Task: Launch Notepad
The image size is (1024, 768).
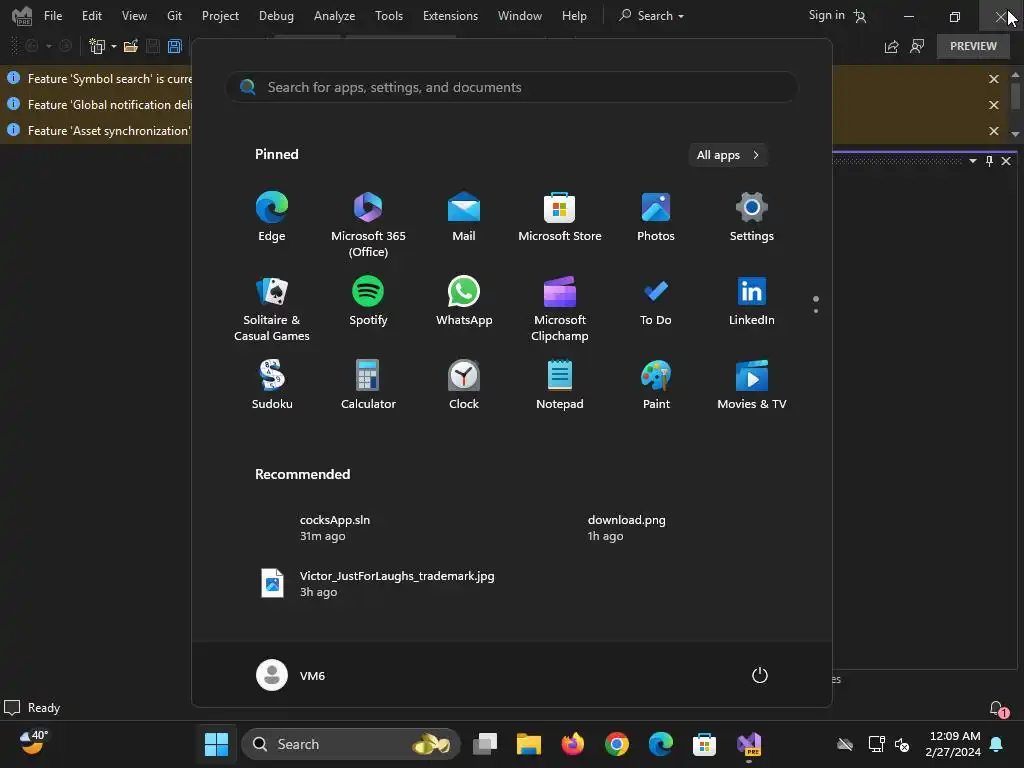Action: [560, 385]
